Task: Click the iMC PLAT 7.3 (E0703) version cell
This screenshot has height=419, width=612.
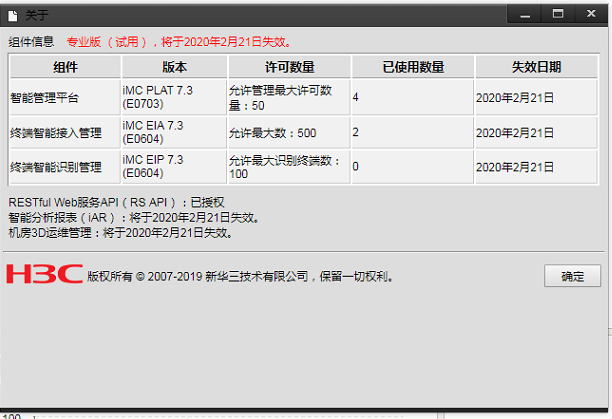Action: coord(174,97)
